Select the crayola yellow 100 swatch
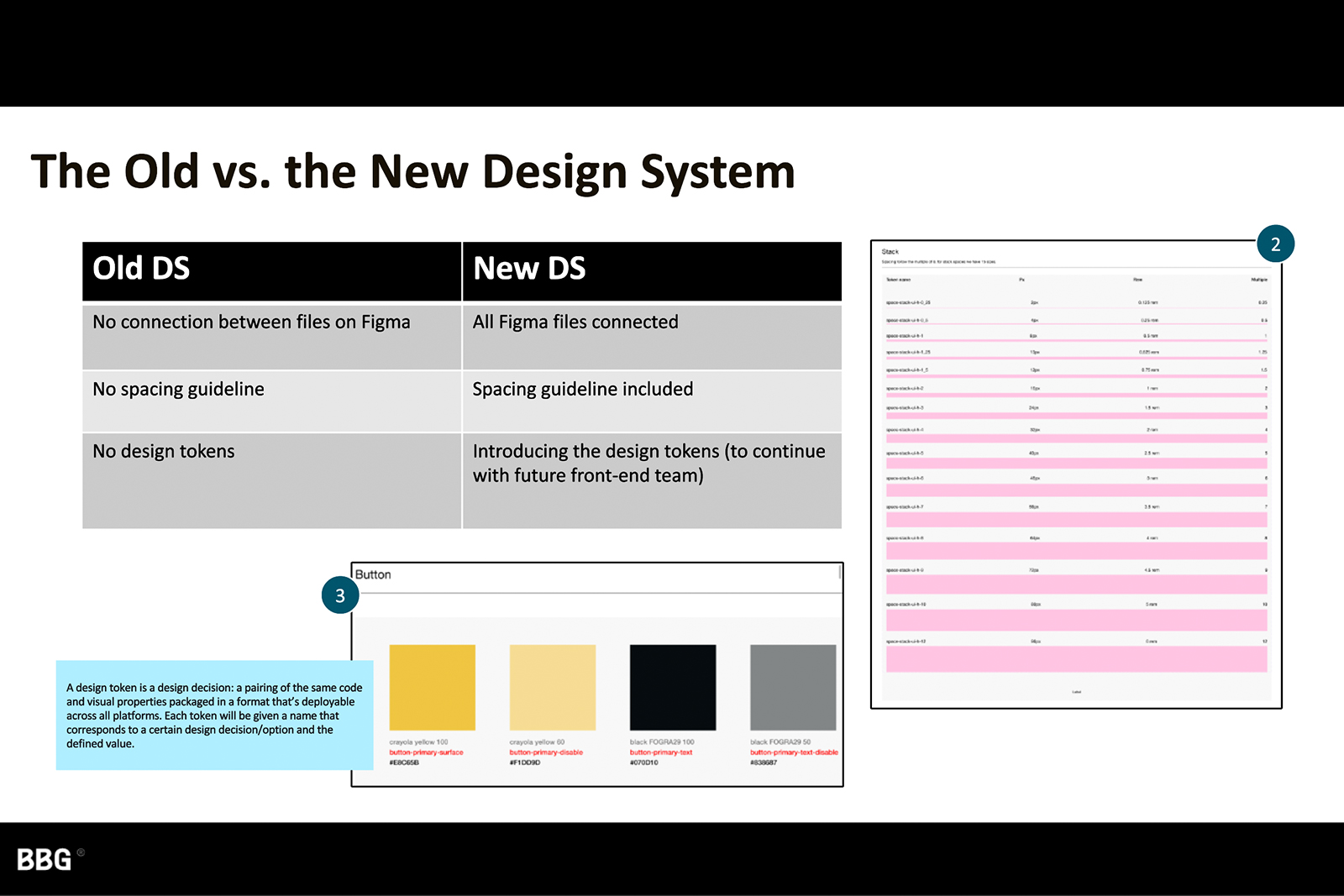Image resolution: width=1344 pixels, height=896 pixels. (x=432, y=688)
